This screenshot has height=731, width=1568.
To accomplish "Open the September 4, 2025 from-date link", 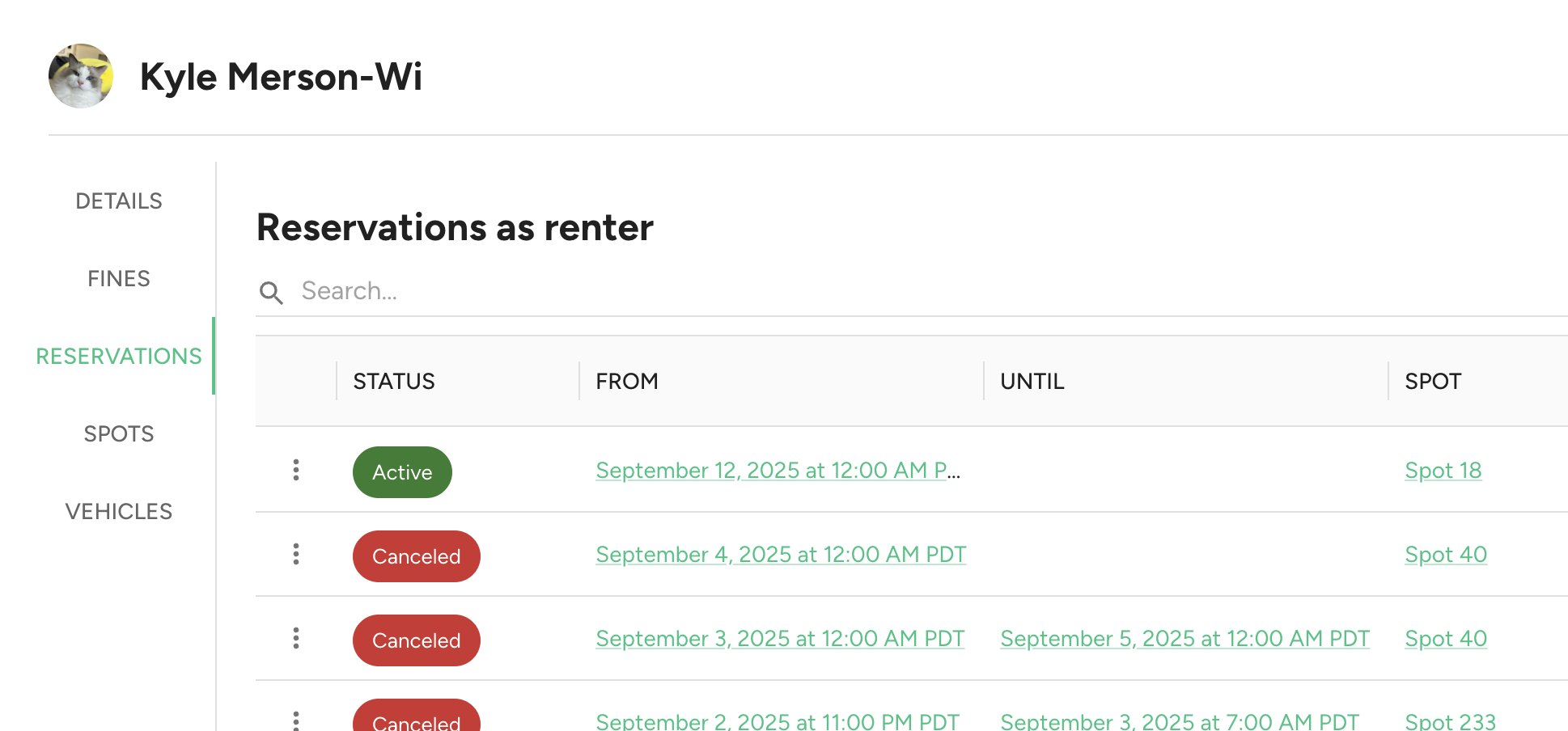I will (781, 554).
